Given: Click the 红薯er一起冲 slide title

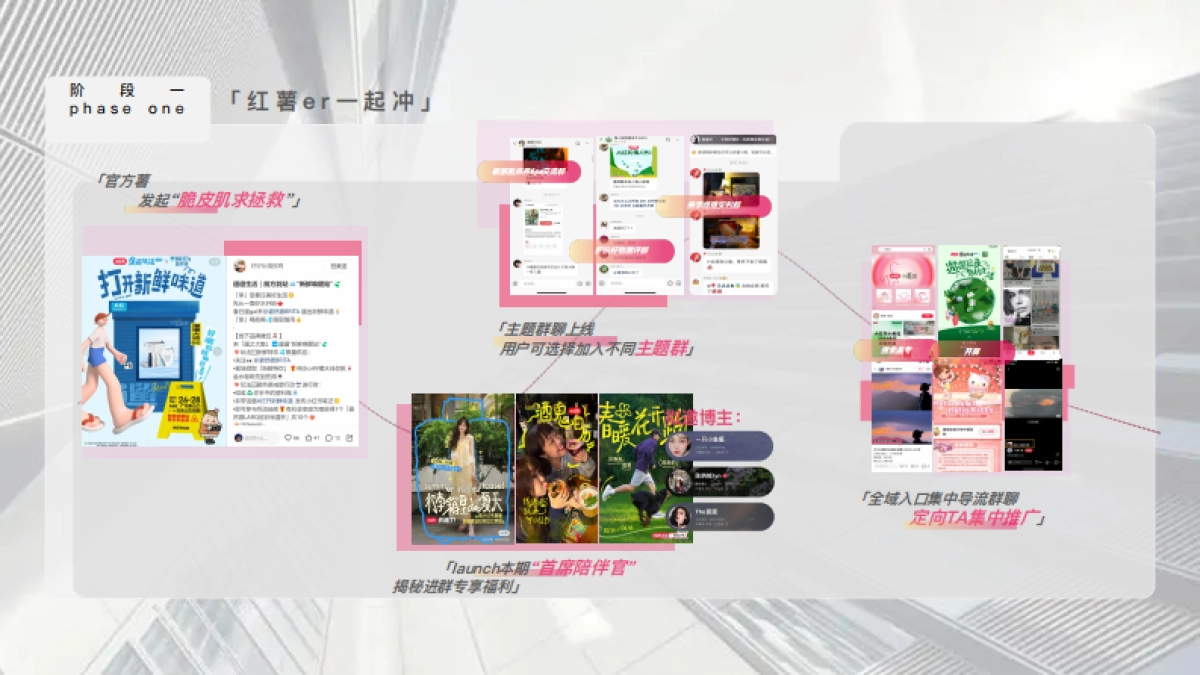Looking at the screenshot, I should coord(331,102).
